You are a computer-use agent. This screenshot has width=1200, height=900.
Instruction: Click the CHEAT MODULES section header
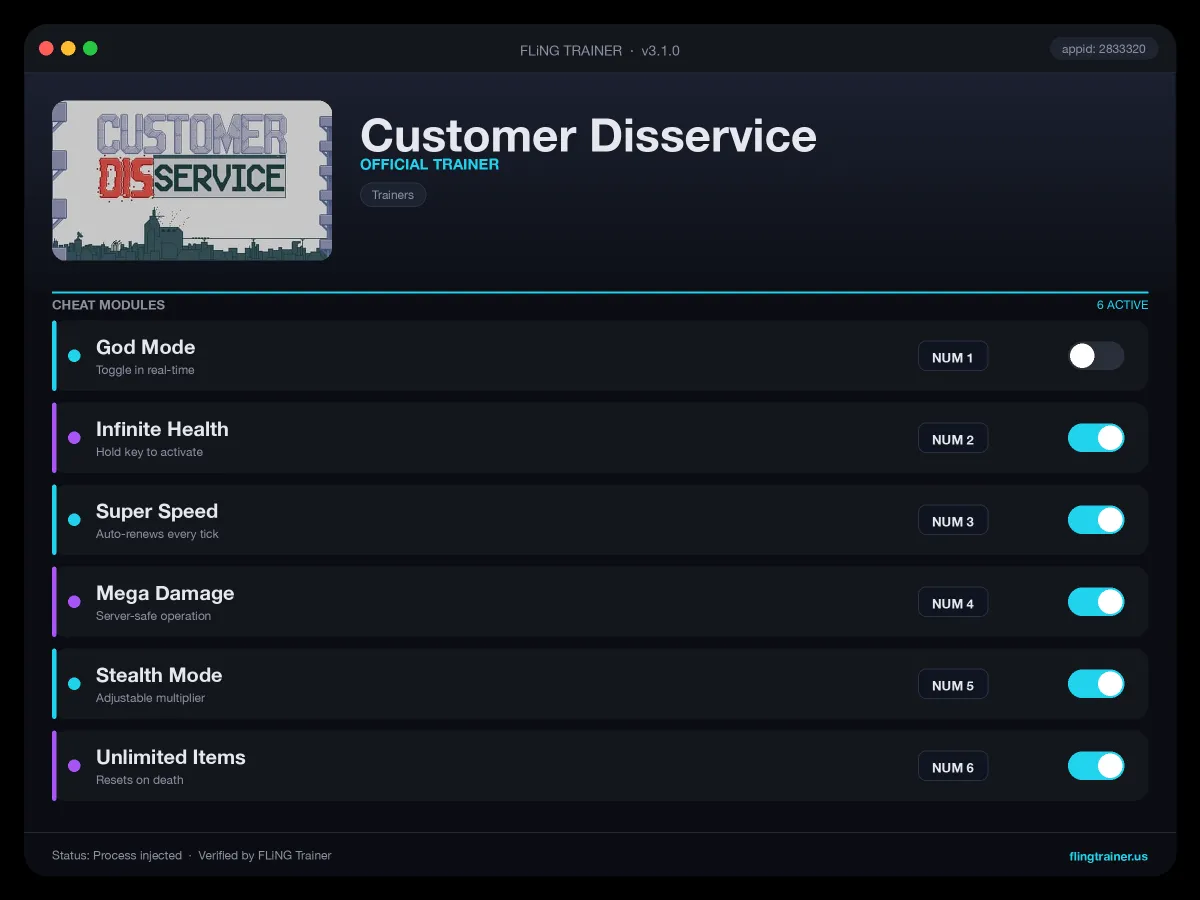click(108, 305)
